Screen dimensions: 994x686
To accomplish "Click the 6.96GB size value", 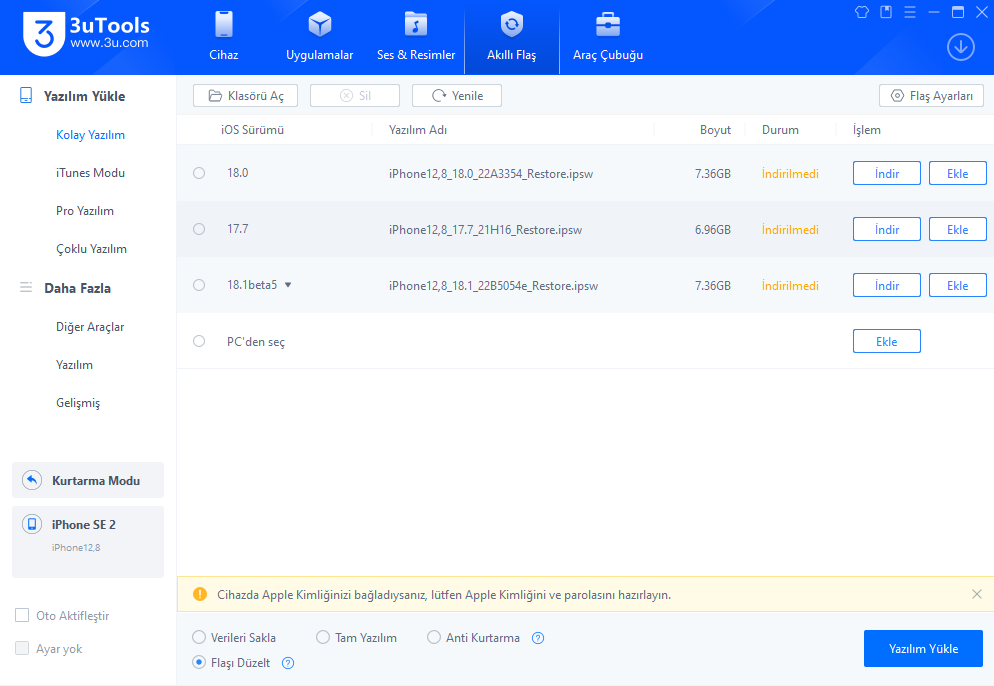I will [x=713, y=230].
